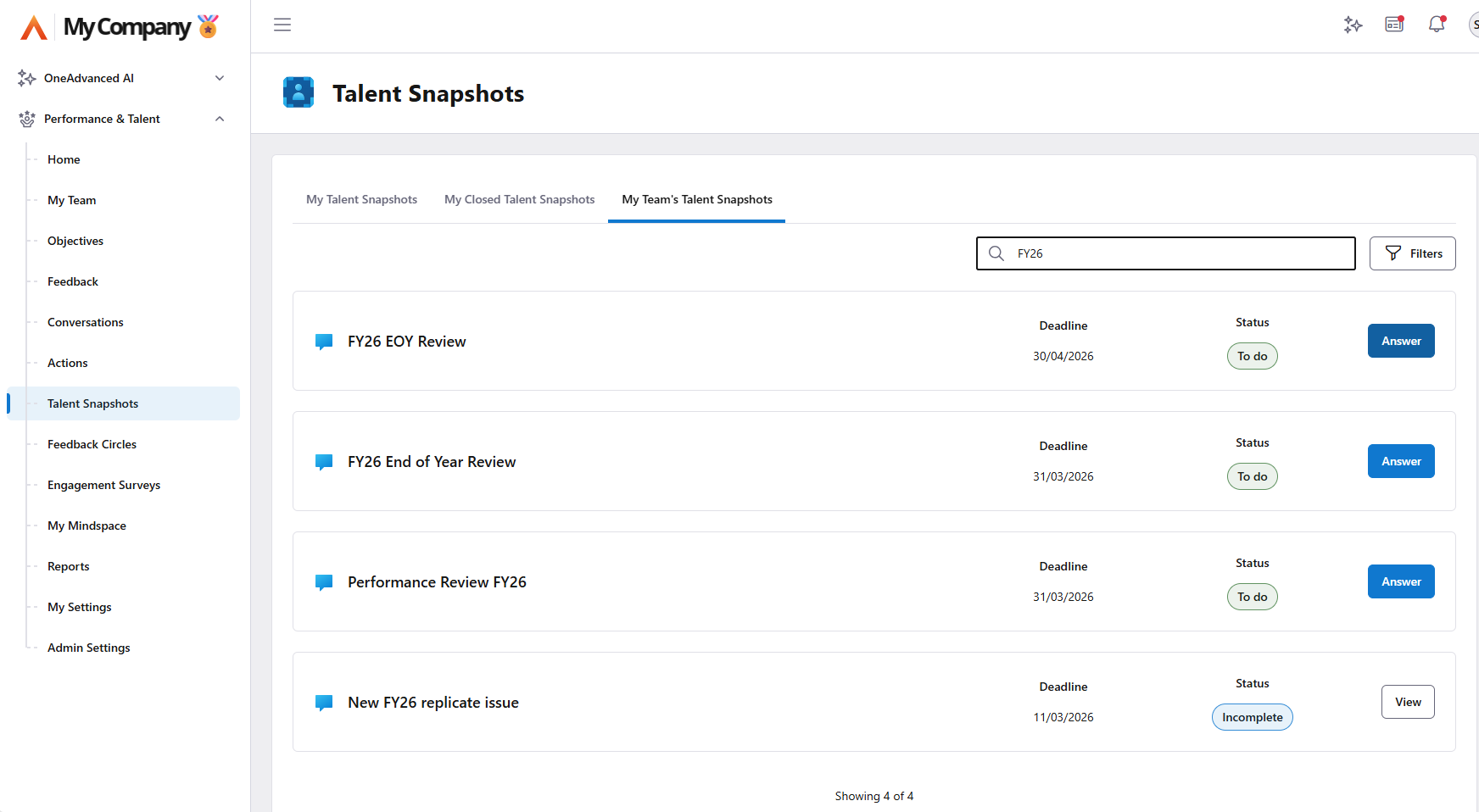The width and height of the screenshot is (1479, 812).
Task: Switch to My Closed Talent Snapshots tab
Action: (519, 199)
